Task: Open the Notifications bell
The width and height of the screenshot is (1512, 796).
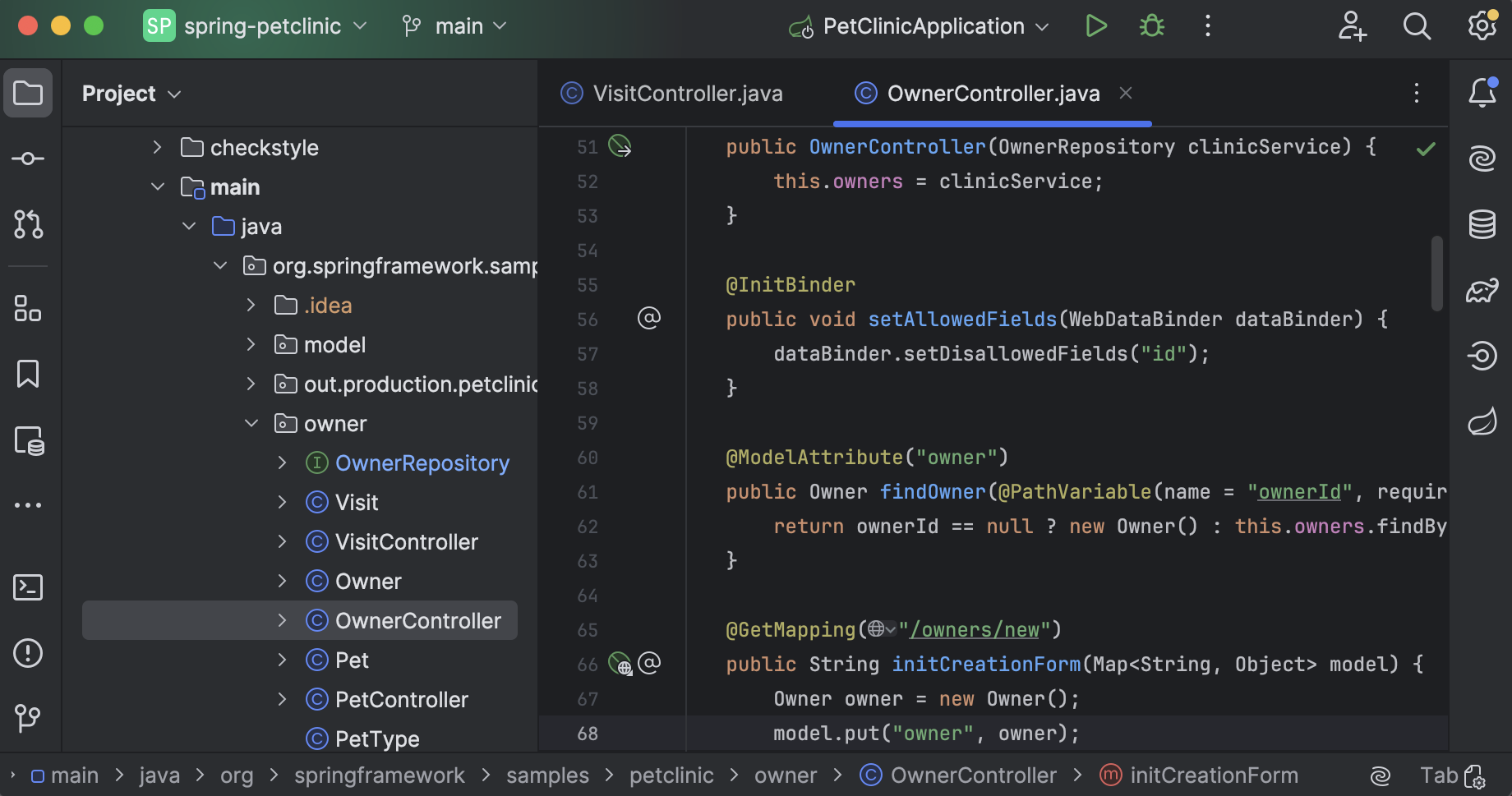Action: (x=1482, y=92)
